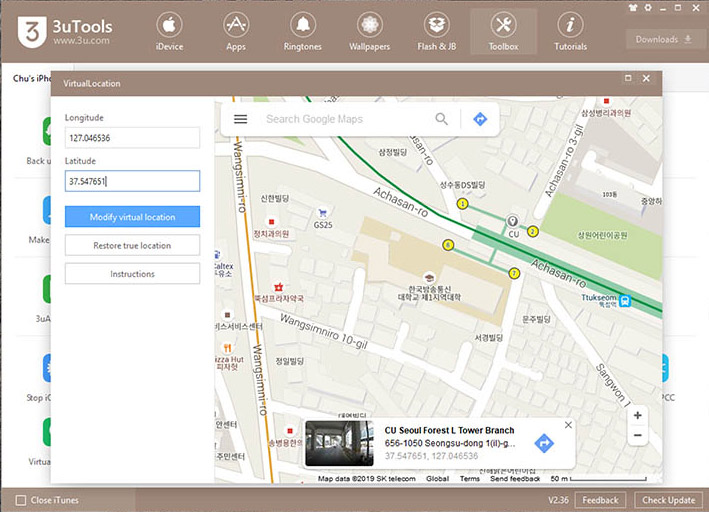Click the directions icon in search bar

click(x=480, y=119)
